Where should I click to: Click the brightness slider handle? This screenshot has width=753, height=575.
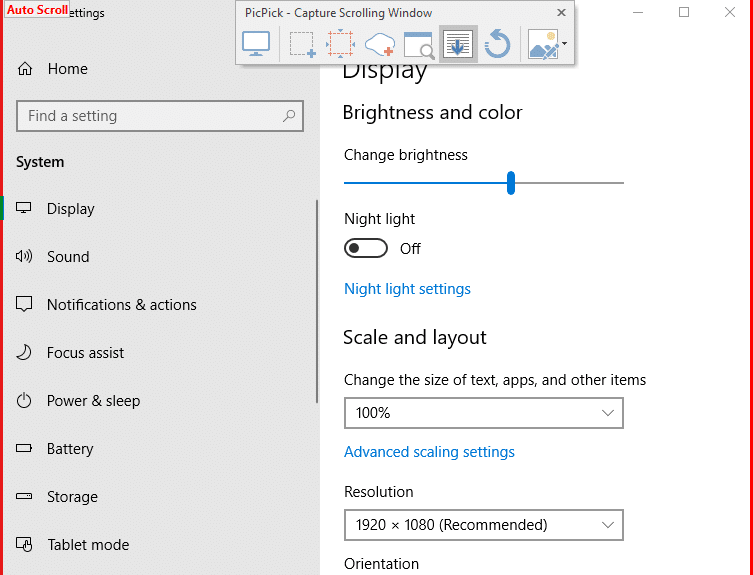click(x=511, y=183)
